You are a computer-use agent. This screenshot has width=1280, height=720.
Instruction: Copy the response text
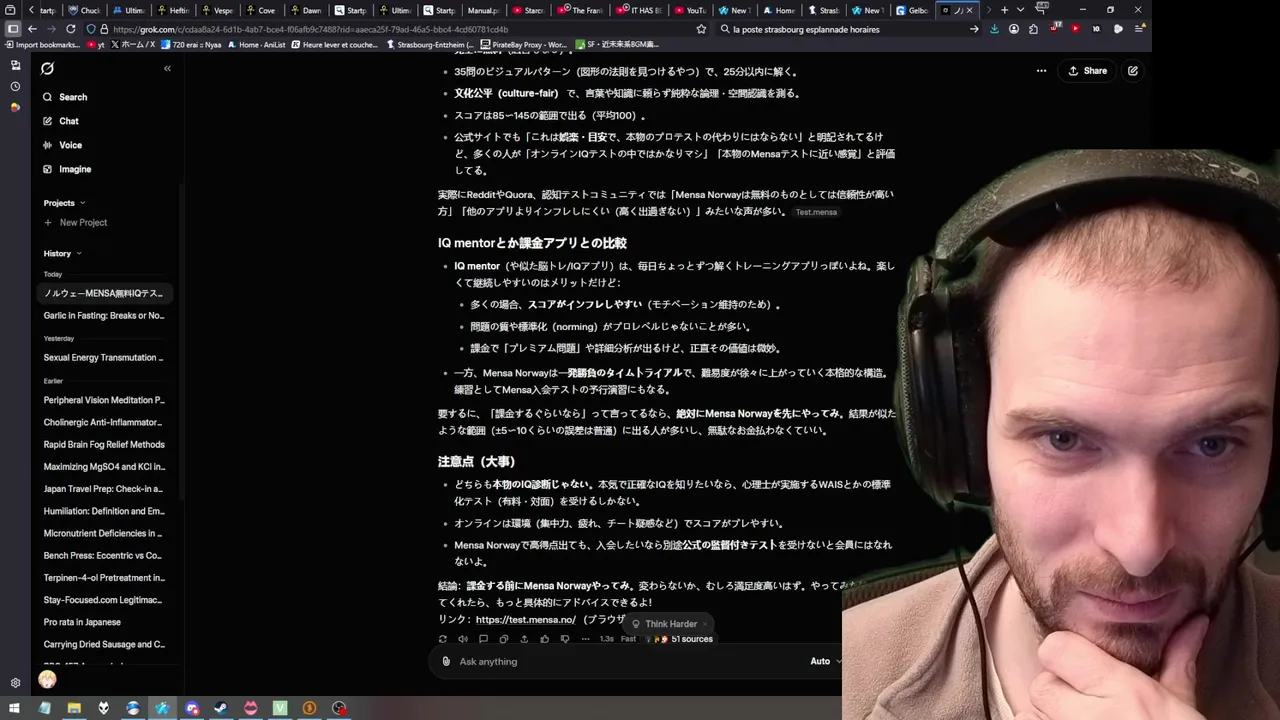[x=504, y=639]
